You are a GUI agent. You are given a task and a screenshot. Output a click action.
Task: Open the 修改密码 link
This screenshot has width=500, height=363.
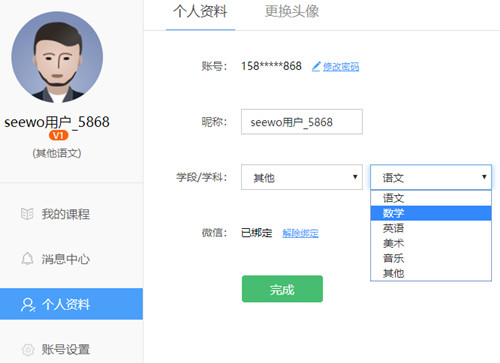341,67
